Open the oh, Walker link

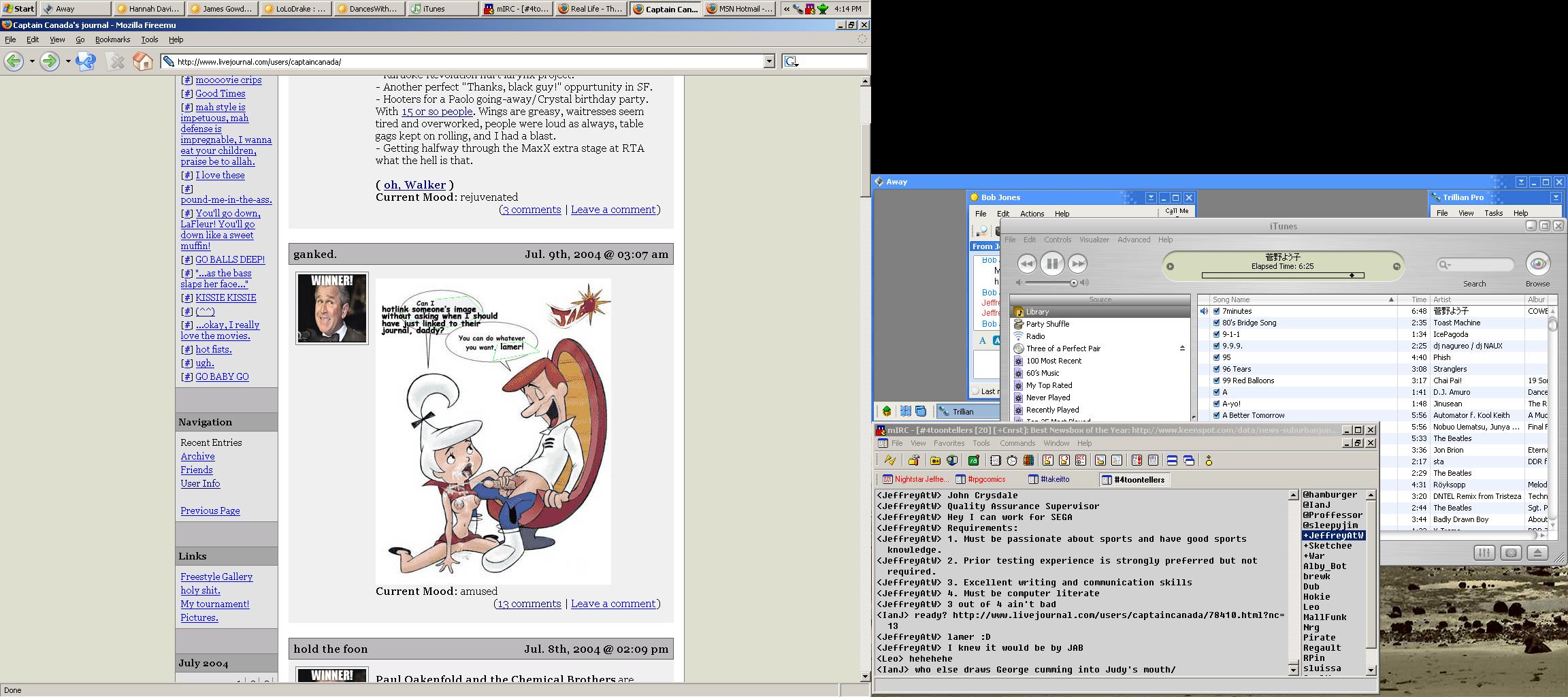[x=414, y=185]
